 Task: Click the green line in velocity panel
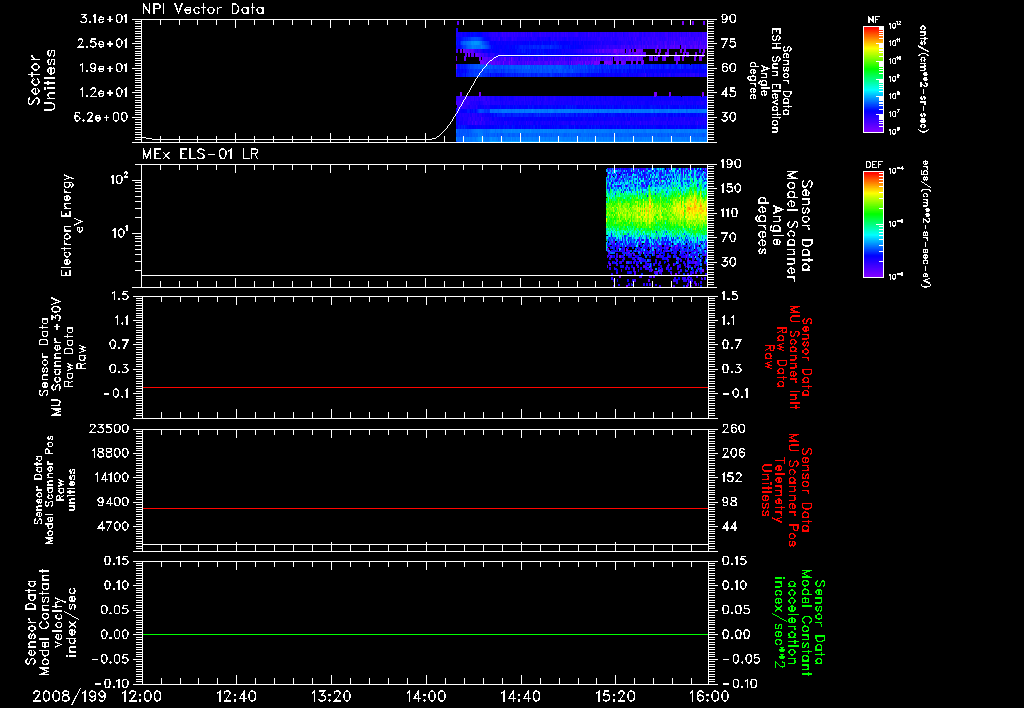pyautogui.click(x=424, y=635)
